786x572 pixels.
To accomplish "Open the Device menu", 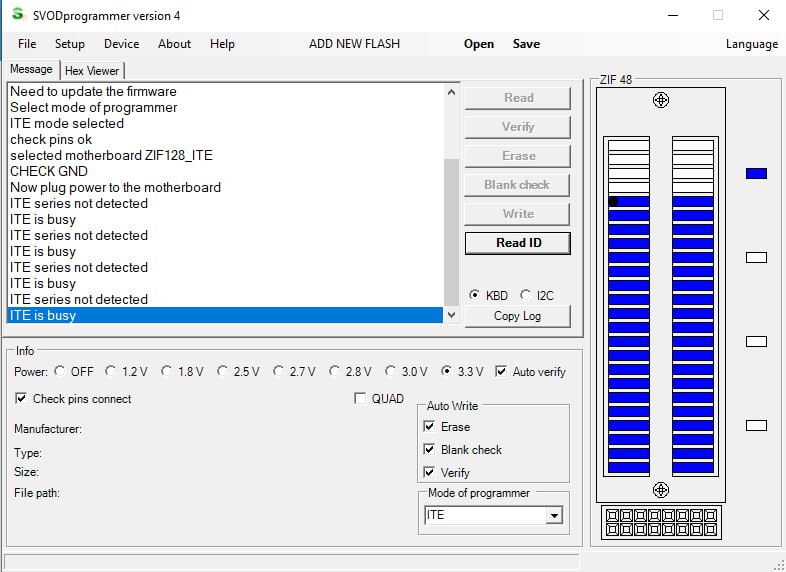I will coord(121,44).
